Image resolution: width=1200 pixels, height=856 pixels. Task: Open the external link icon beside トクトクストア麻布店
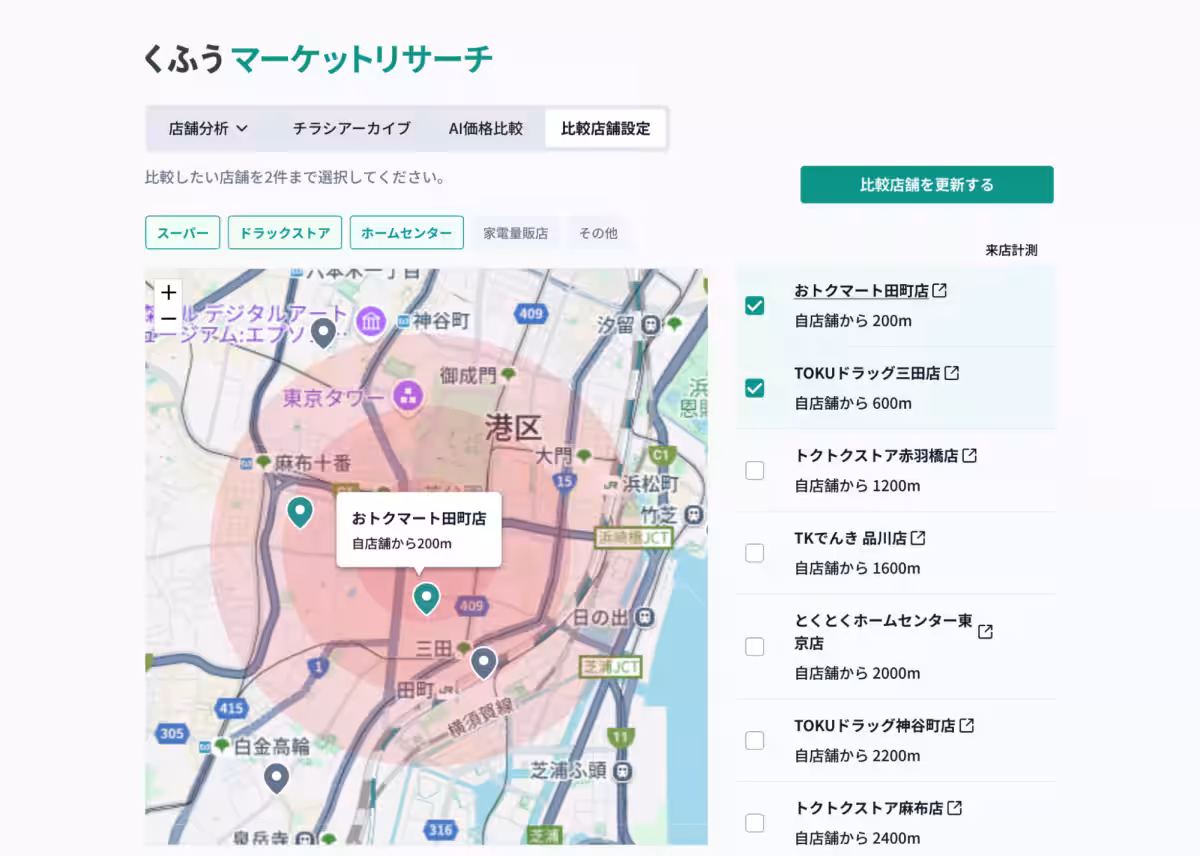pos(956,807)
